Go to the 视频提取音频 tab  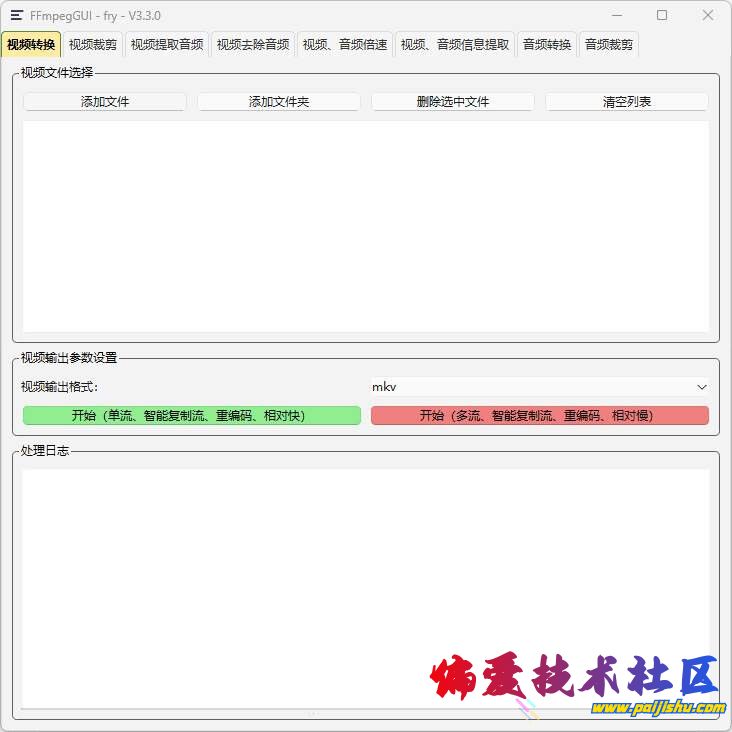coord(167,45)
